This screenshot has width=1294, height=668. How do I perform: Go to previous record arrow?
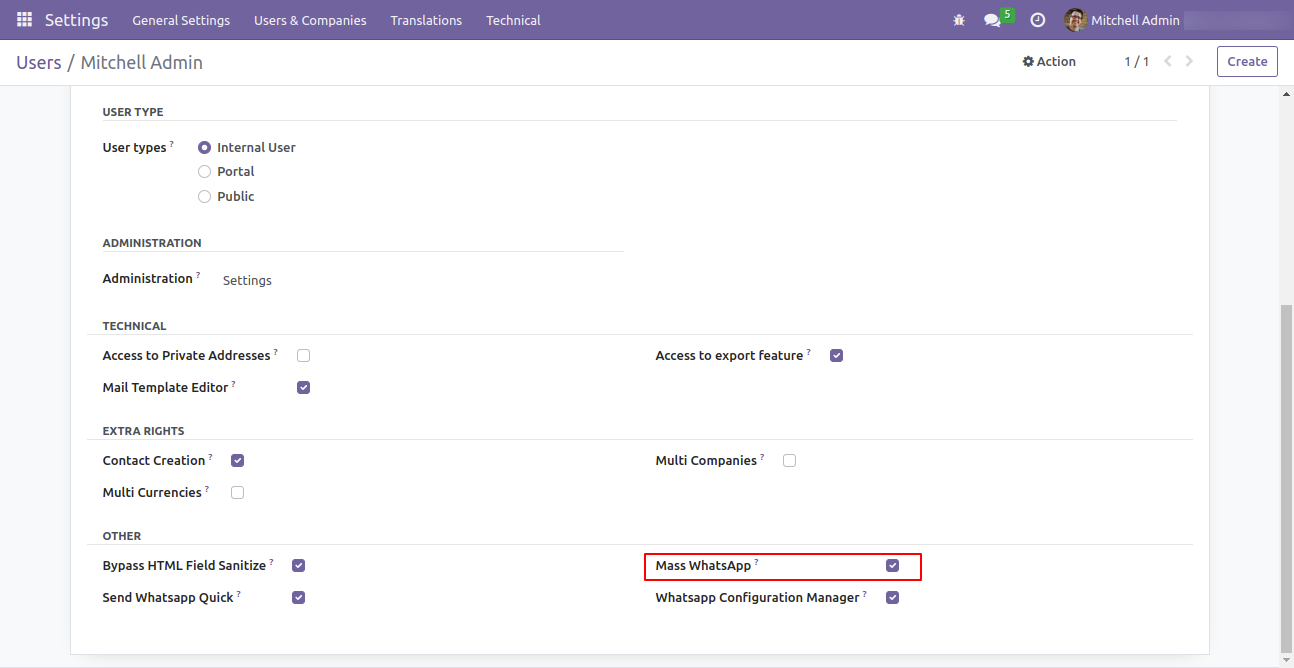click(1167, 62)
